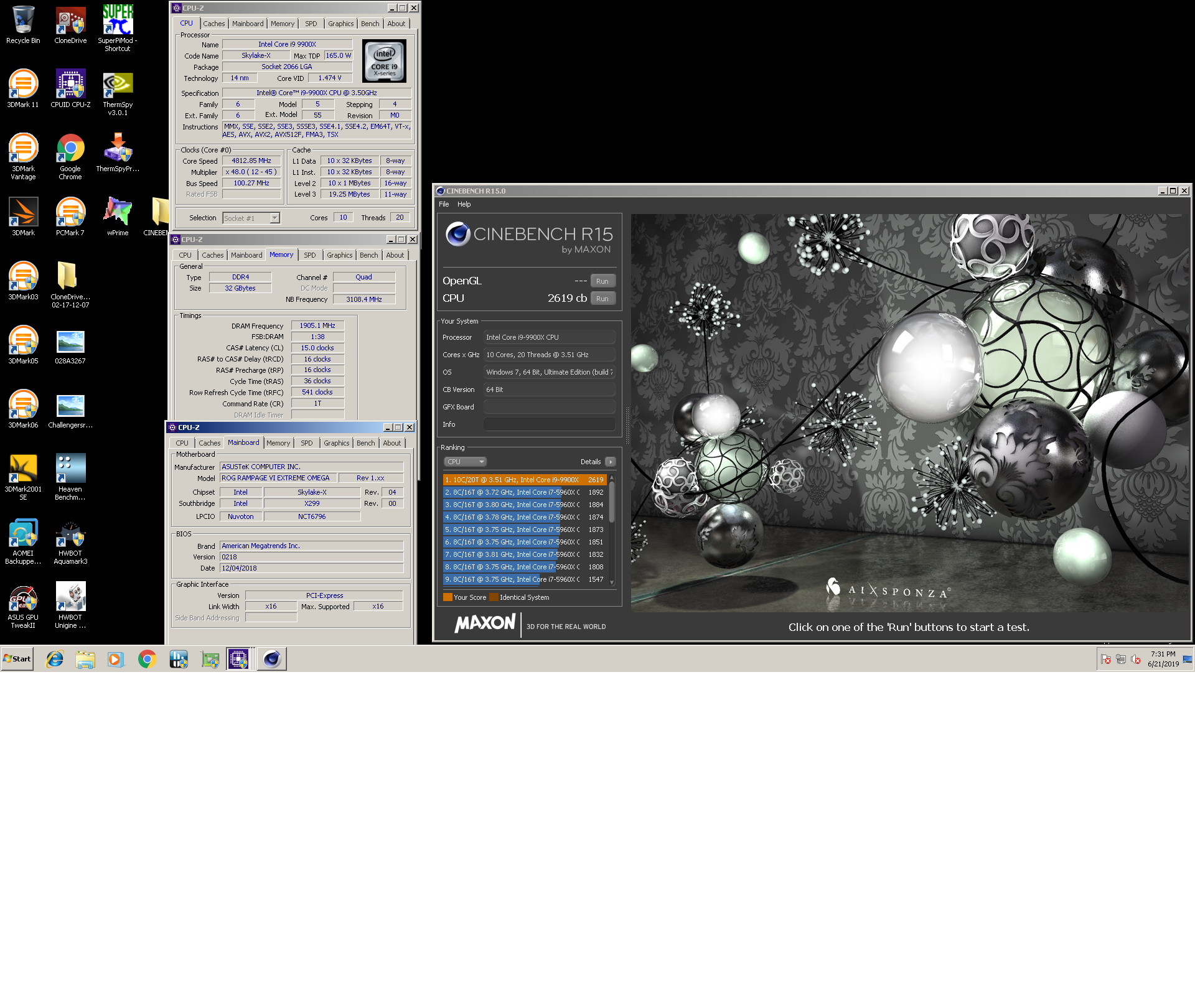This screenshot has height=1008, width=1195.
Task: Click the Intel Core i9 X-series logo
Action: pyautogui.click(x=385, y=61)
